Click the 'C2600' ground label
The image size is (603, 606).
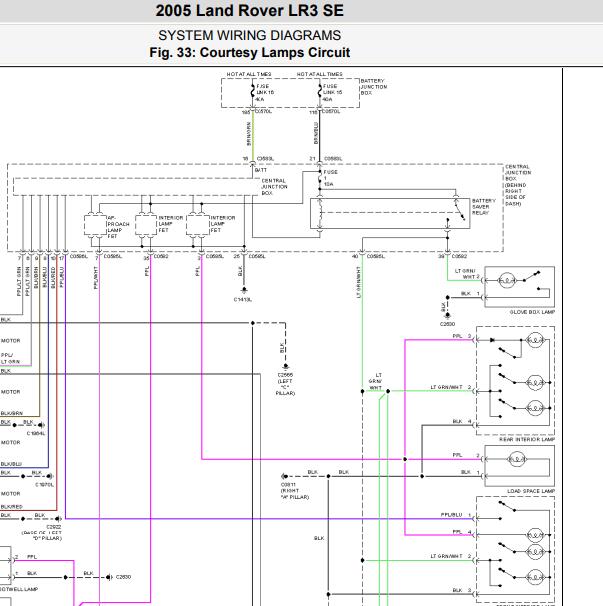pyautogui.click(x=447, y=324)
